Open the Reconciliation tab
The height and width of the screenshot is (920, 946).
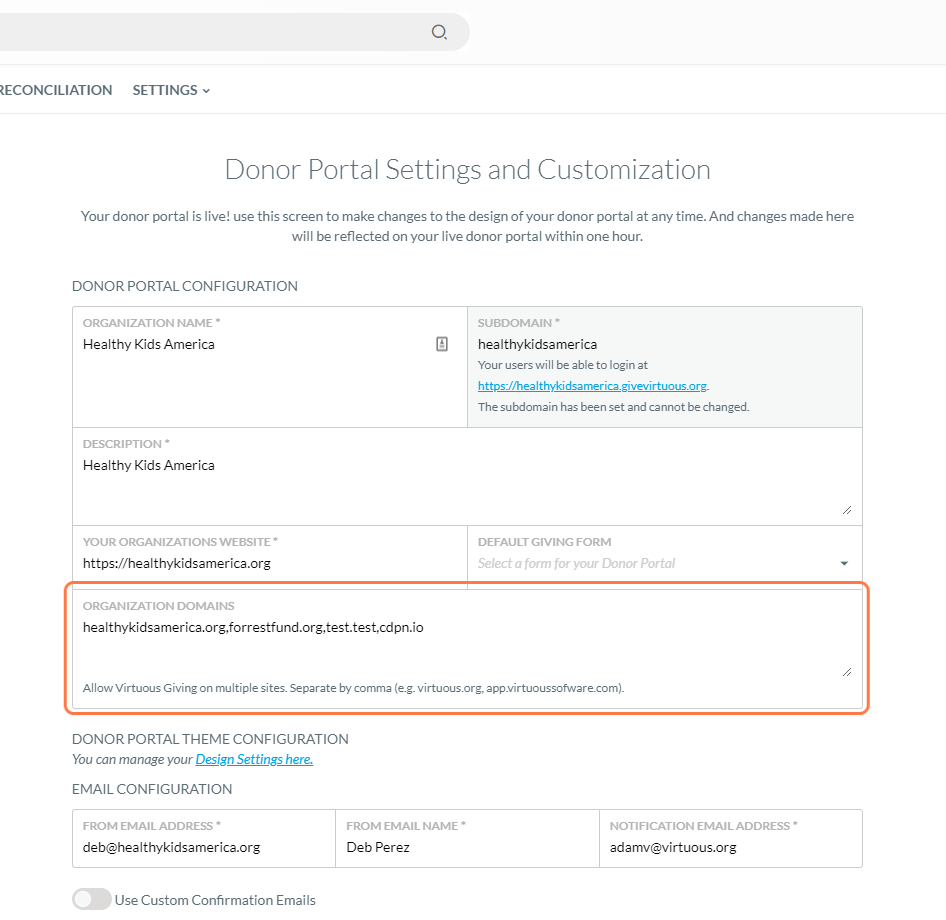coord(56,90)
